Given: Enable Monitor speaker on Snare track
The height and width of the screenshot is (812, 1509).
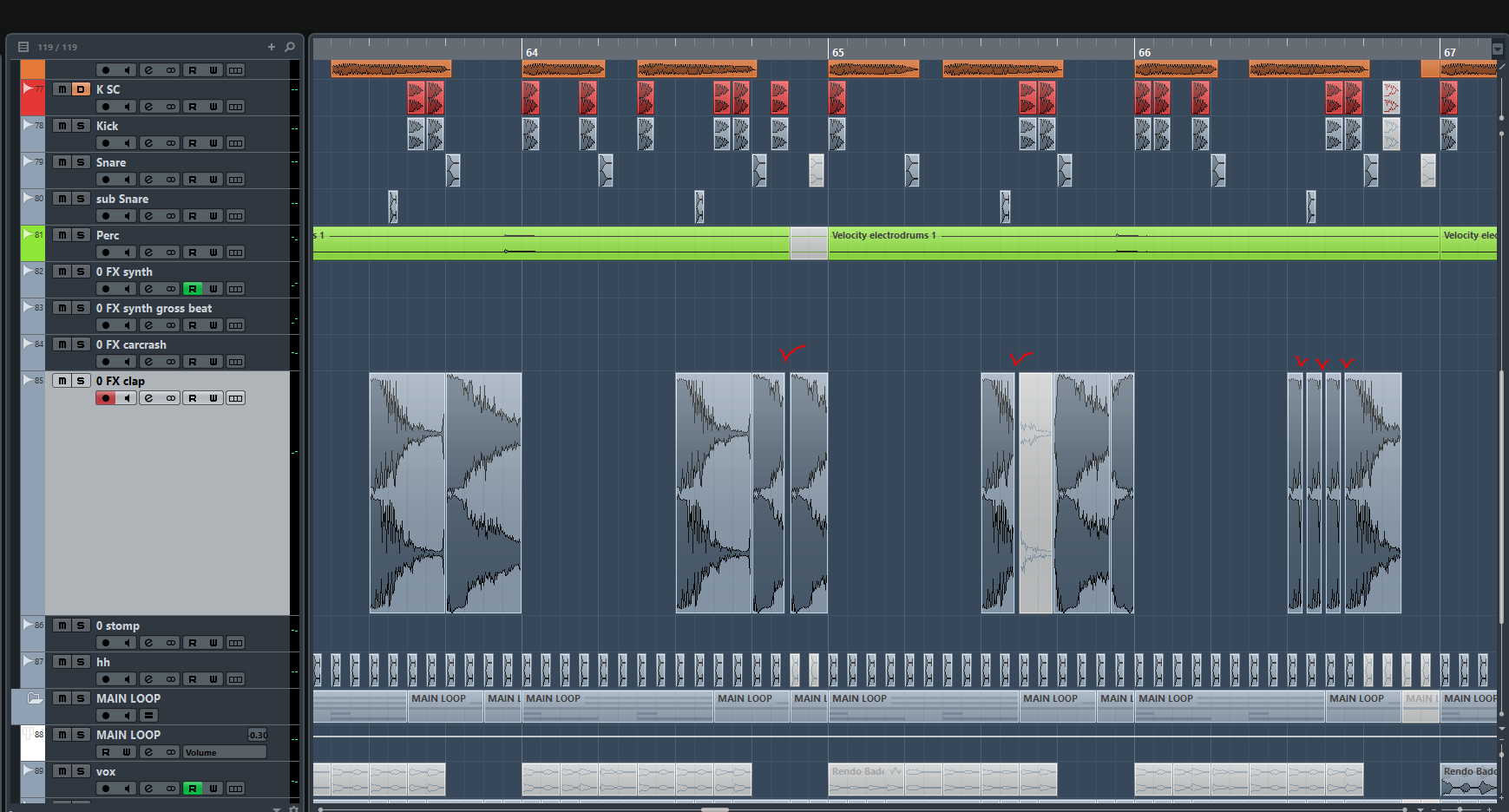Looking at the screenshot, I should click(x=127, y=180).
